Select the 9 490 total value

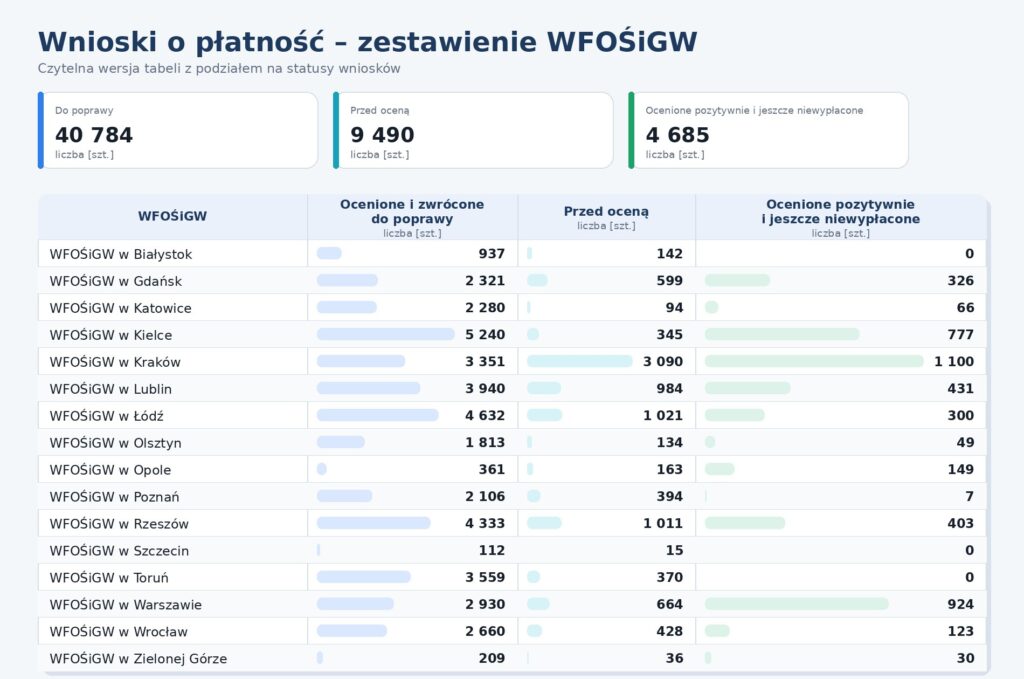tap(382, 134)
